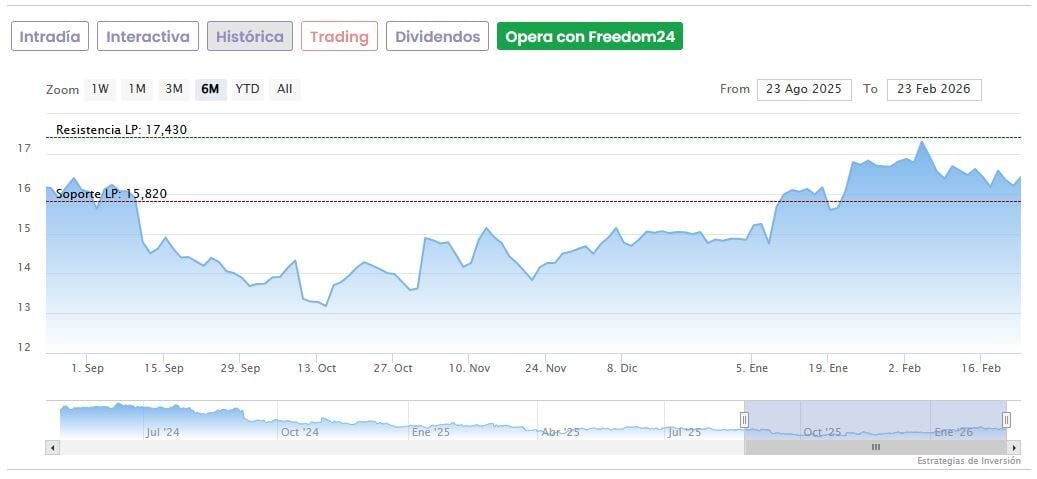Screen dimensions: 1037x479
Task: Set zoom range to 3M
Action: tap(174, 89)
